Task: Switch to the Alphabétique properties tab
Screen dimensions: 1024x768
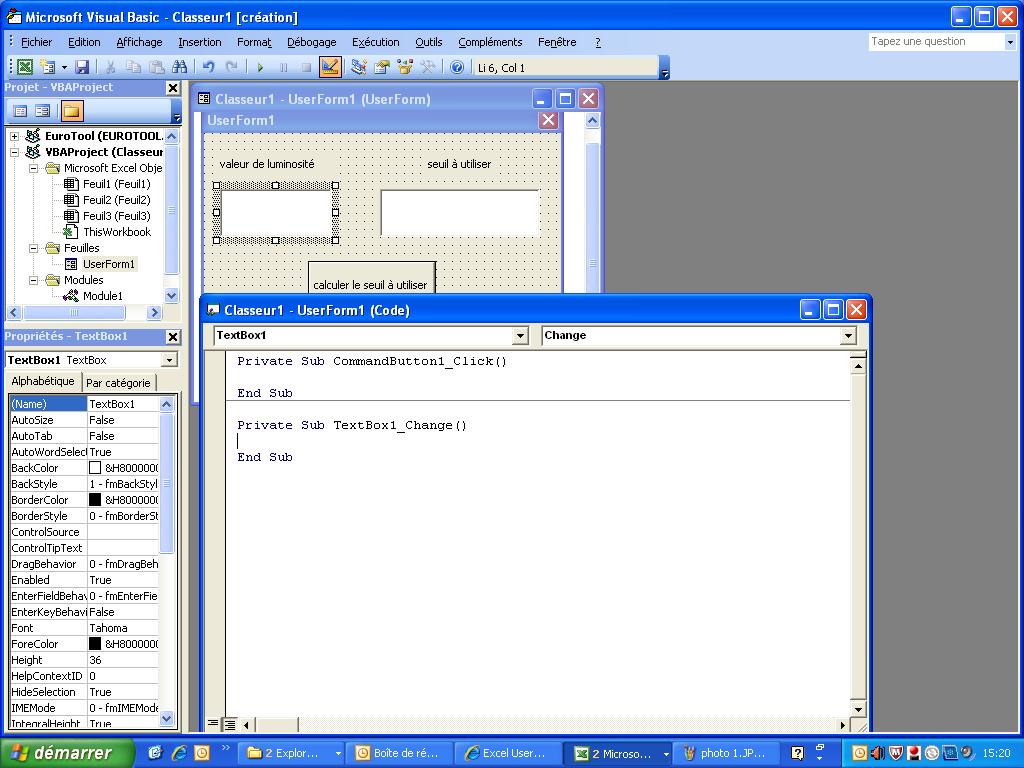Action: 43,381
